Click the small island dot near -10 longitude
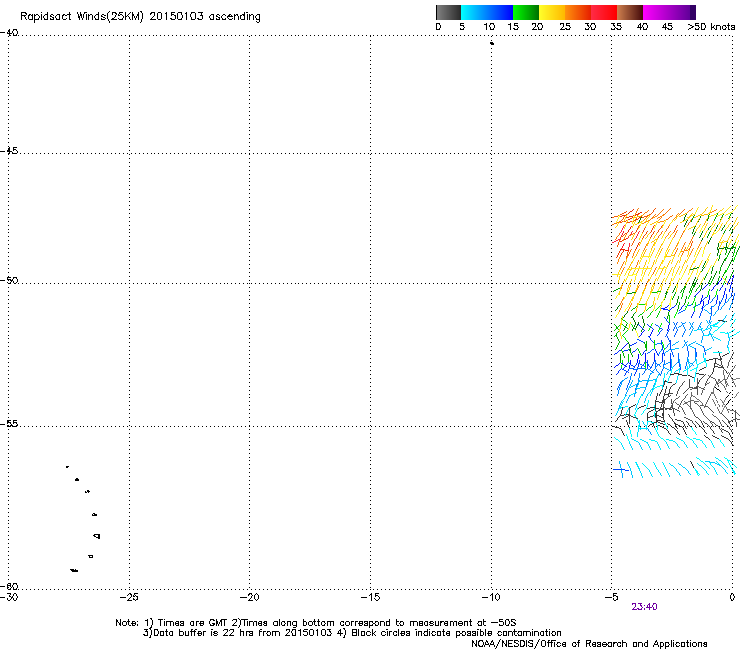The height and width of the screenshot is (650, 740). 492,43
